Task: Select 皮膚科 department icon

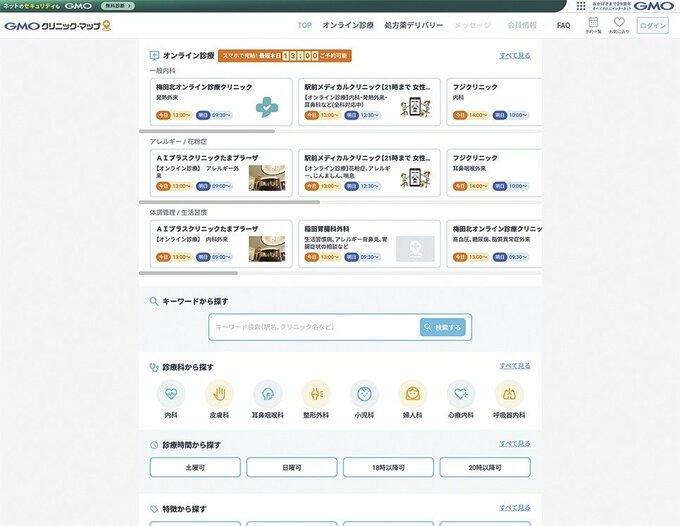Action: coord(219,394)
